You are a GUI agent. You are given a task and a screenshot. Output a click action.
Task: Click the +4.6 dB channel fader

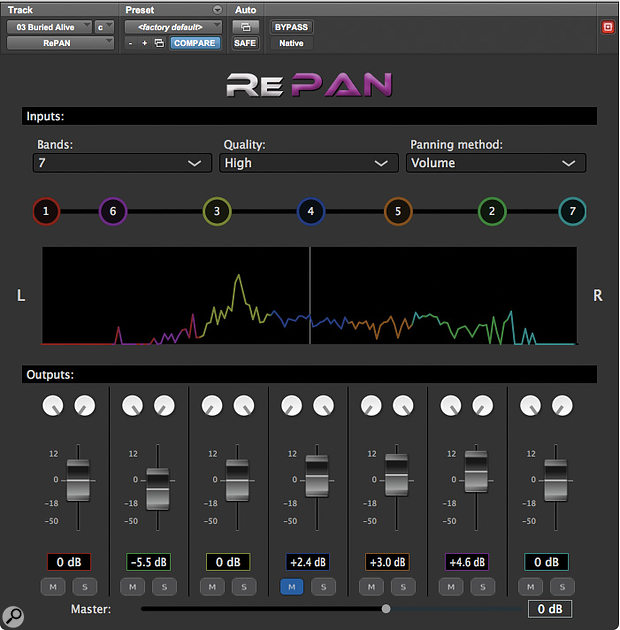[476, 471]
